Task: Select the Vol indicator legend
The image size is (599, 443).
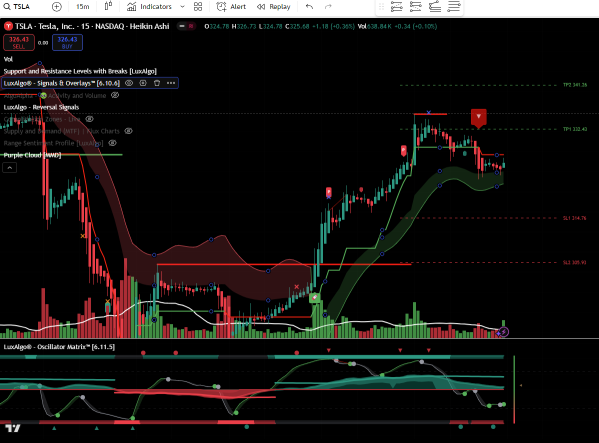Action: coord(8,59)
